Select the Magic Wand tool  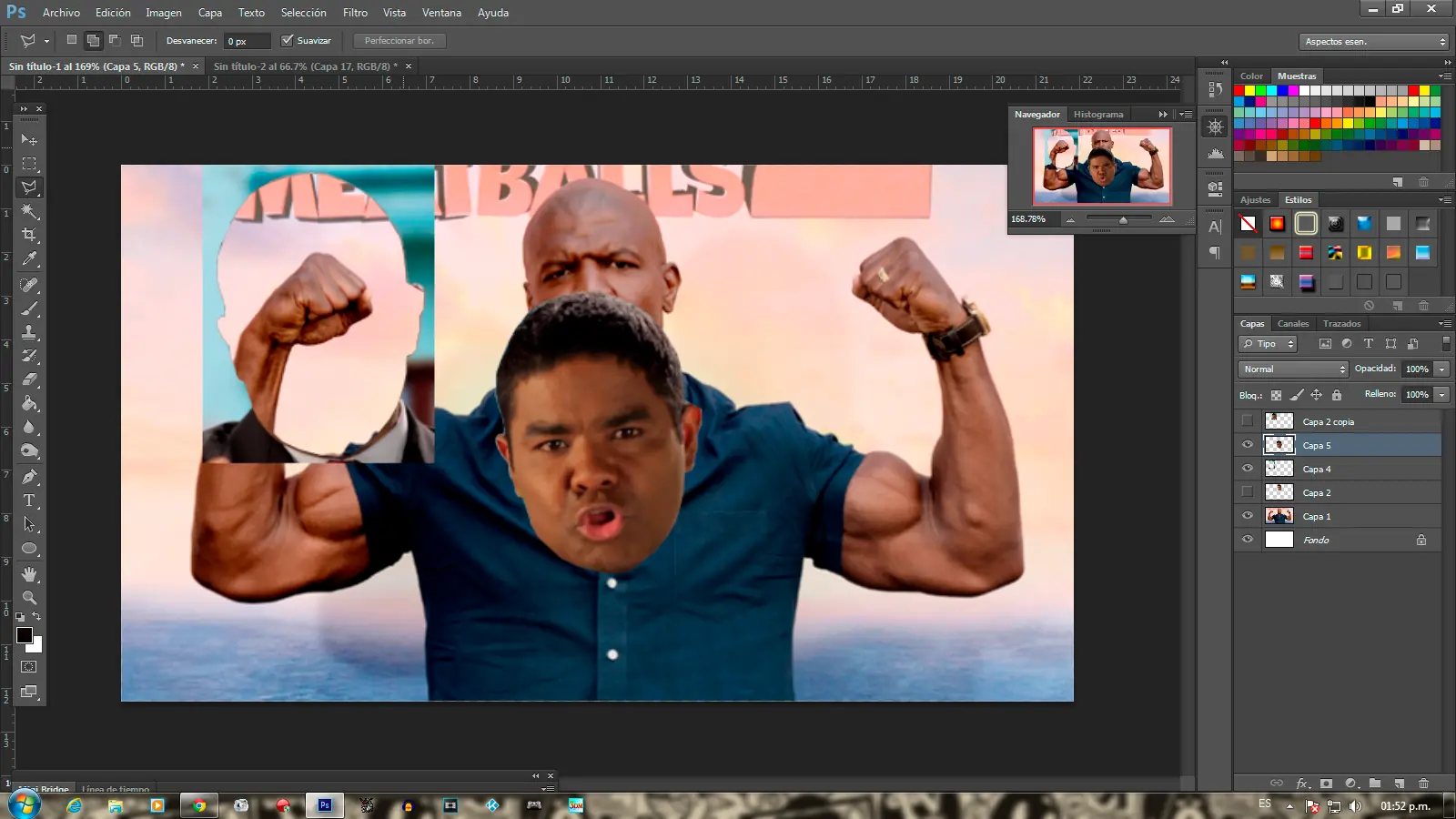point(29,211)
